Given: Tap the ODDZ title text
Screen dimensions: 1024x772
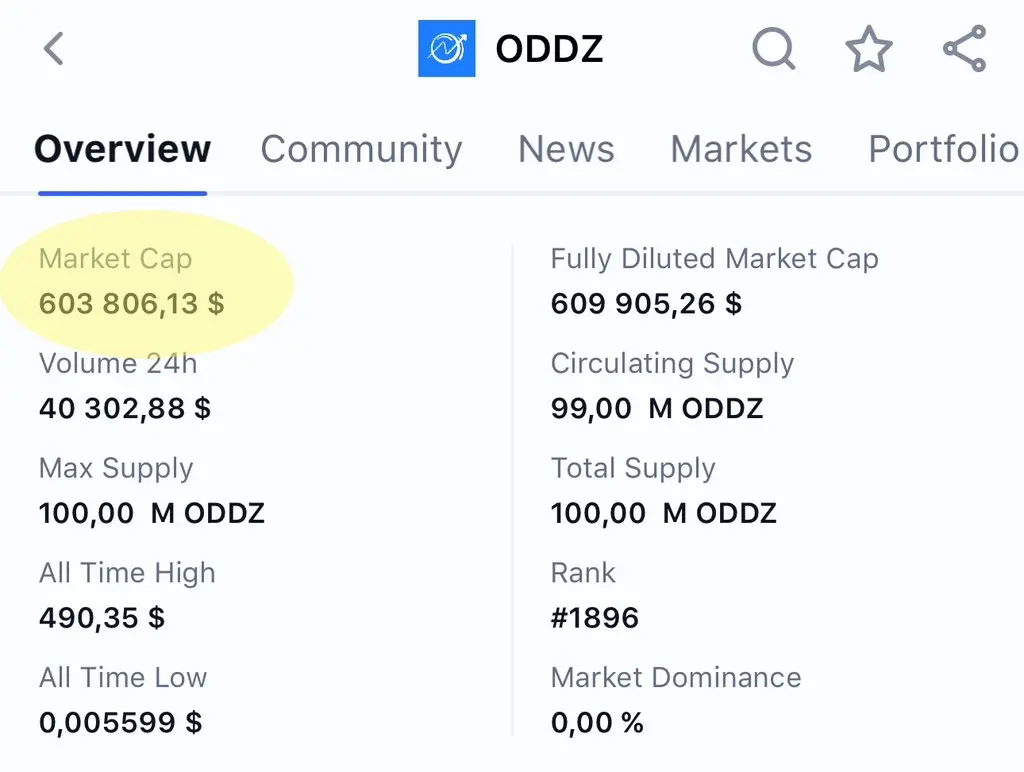Looking at the screenshot, I should (x=549, y=49).
